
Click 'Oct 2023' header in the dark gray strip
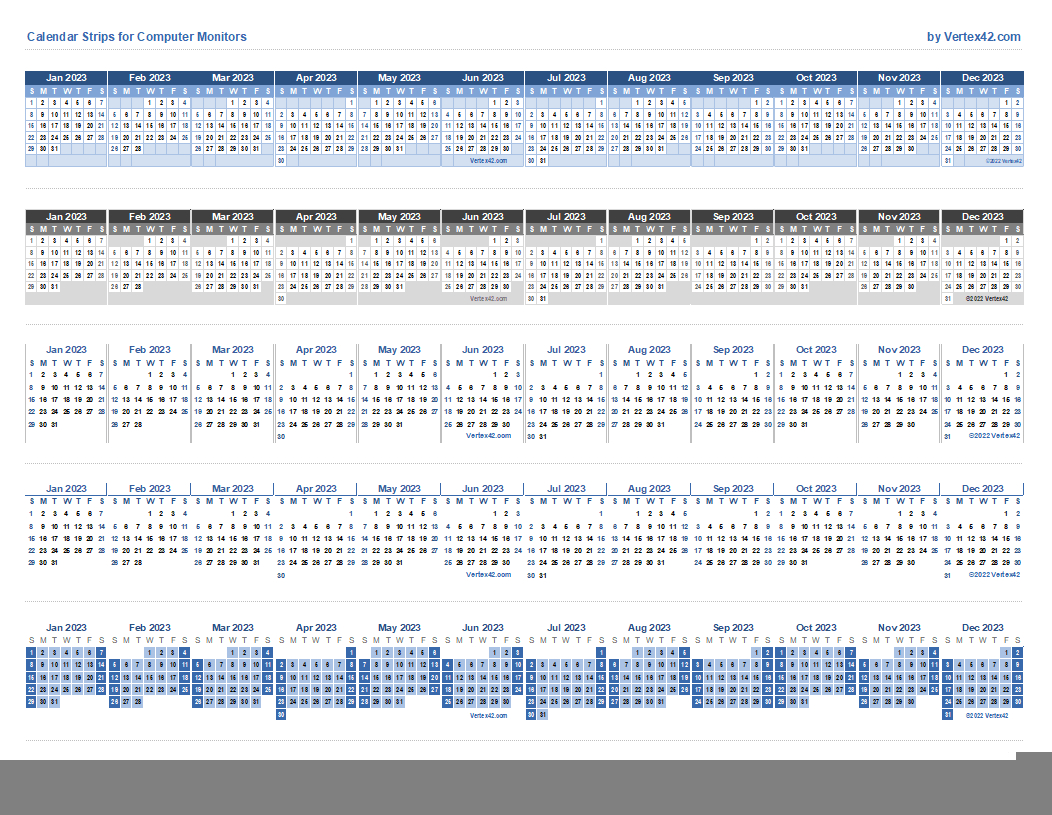(817, 217)
